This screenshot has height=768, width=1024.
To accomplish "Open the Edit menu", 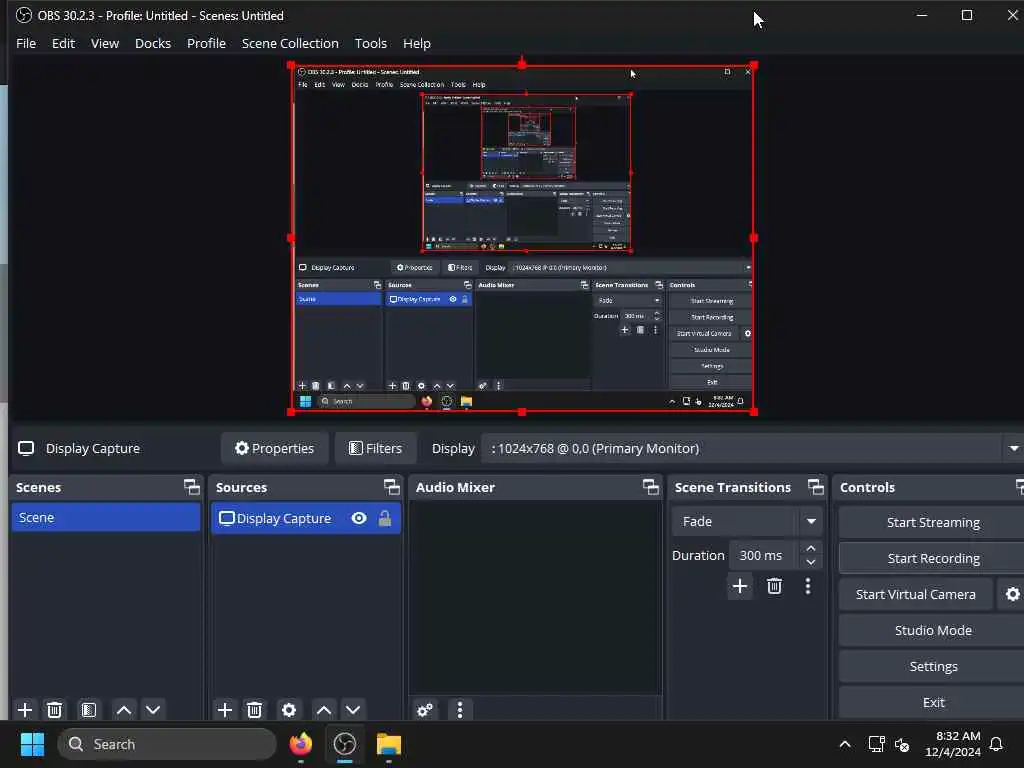I will pos(63,43).
